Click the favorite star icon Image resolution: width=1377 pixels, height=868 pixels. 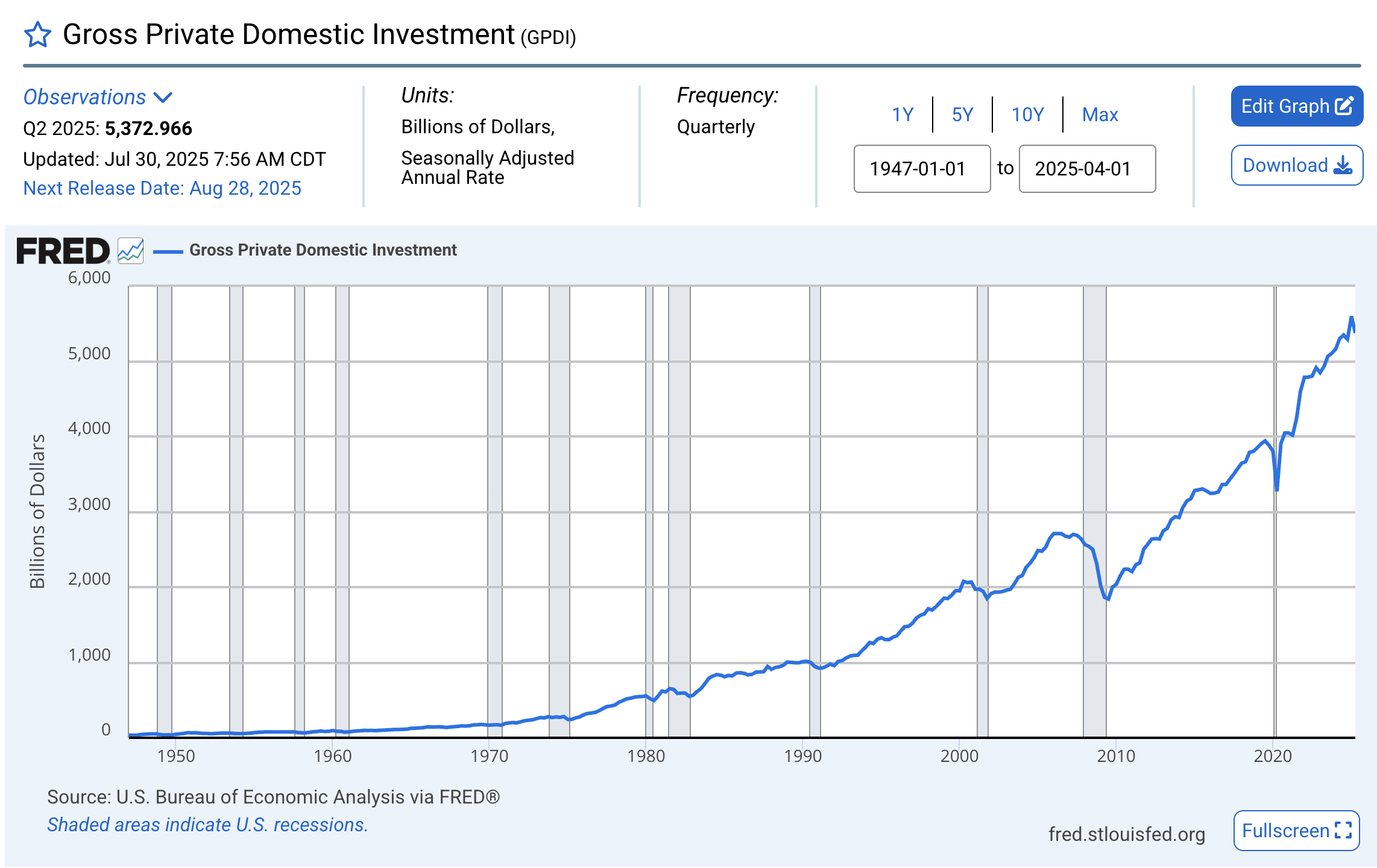coord(37,34)
